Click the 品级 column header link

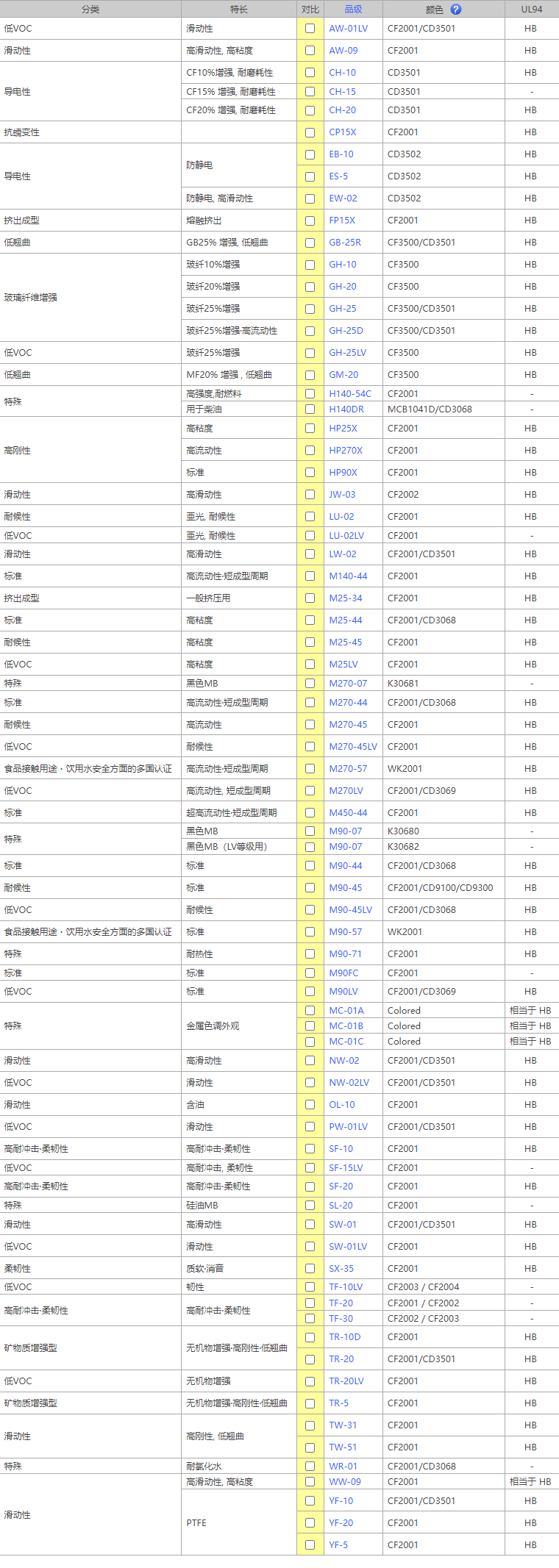353,10
